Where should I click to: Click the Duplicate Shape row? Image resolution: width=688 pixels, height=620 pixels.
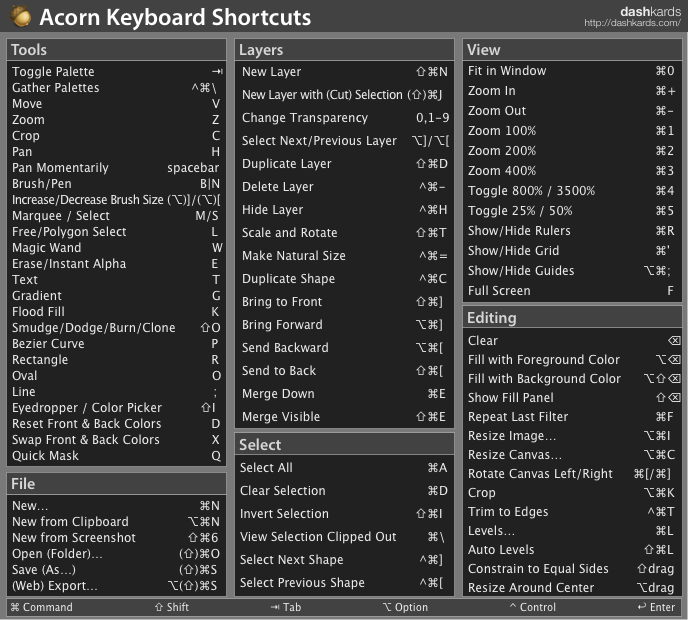(x=344, y=279)
